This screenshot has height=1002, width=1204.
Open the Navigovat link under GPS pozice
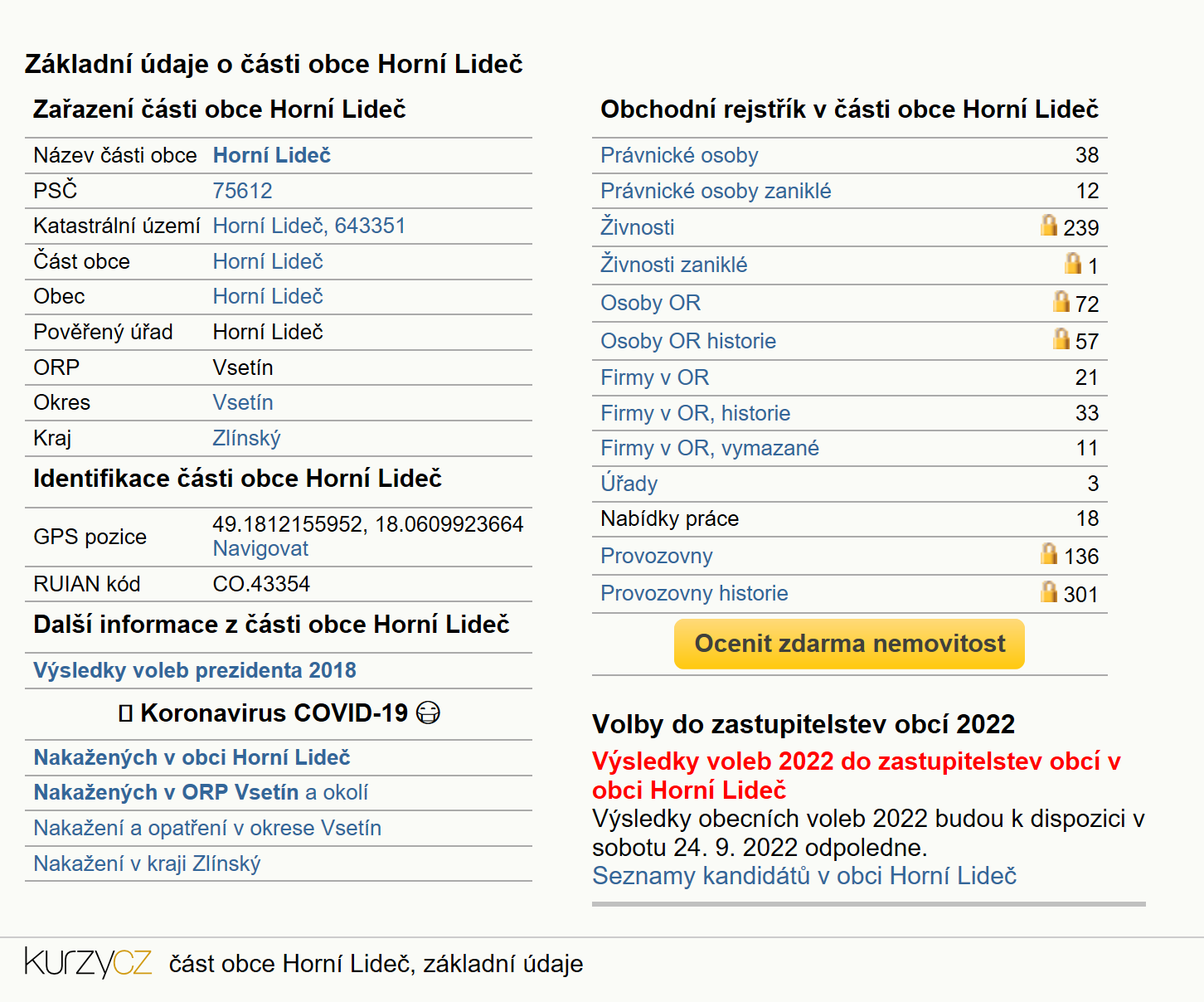point(260,548)
